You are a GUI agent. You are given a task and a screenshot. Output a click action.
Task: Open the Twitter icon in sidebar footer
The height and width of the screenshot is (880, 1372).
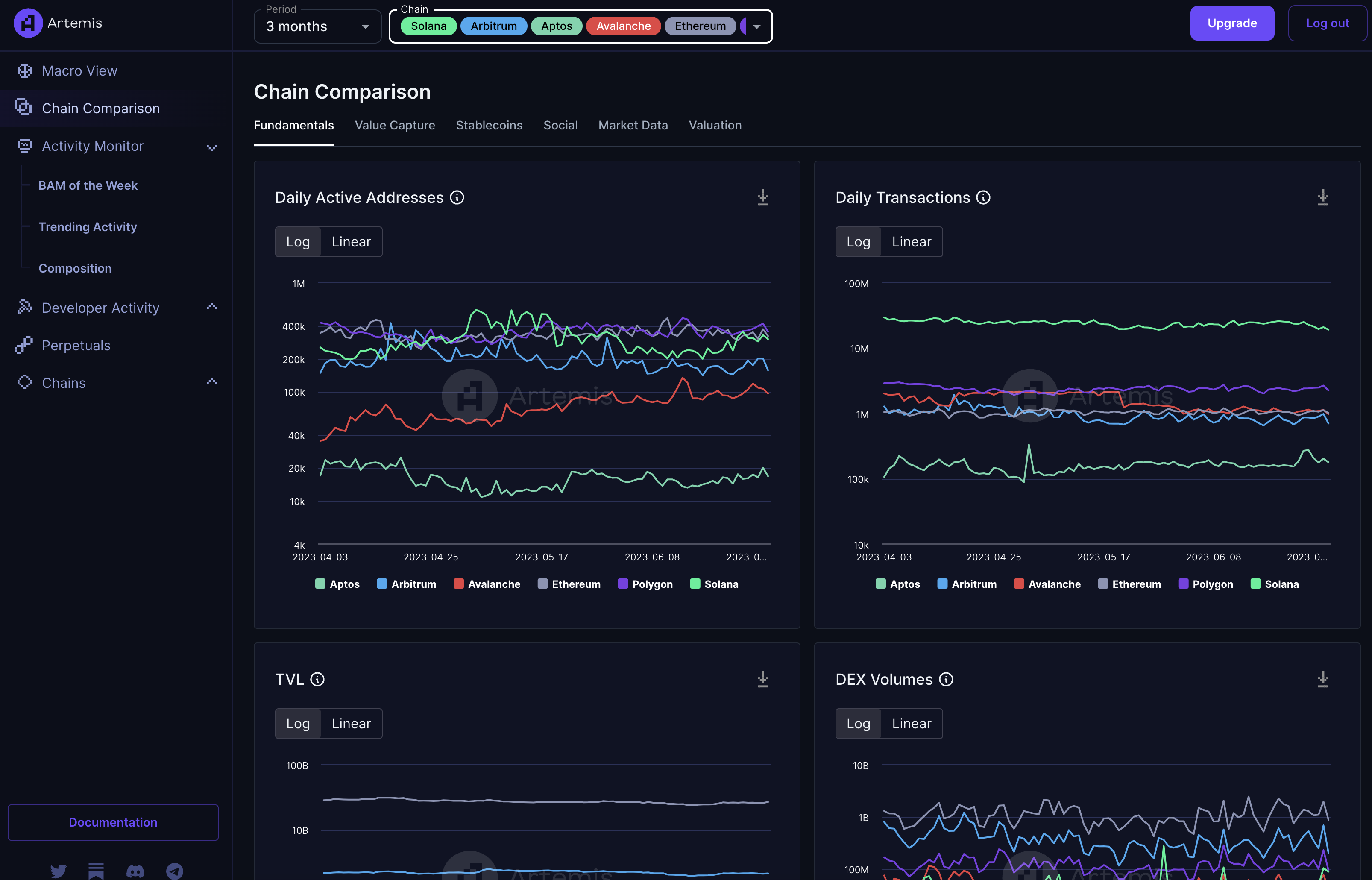pyautogui.click(x=58, y=871)
